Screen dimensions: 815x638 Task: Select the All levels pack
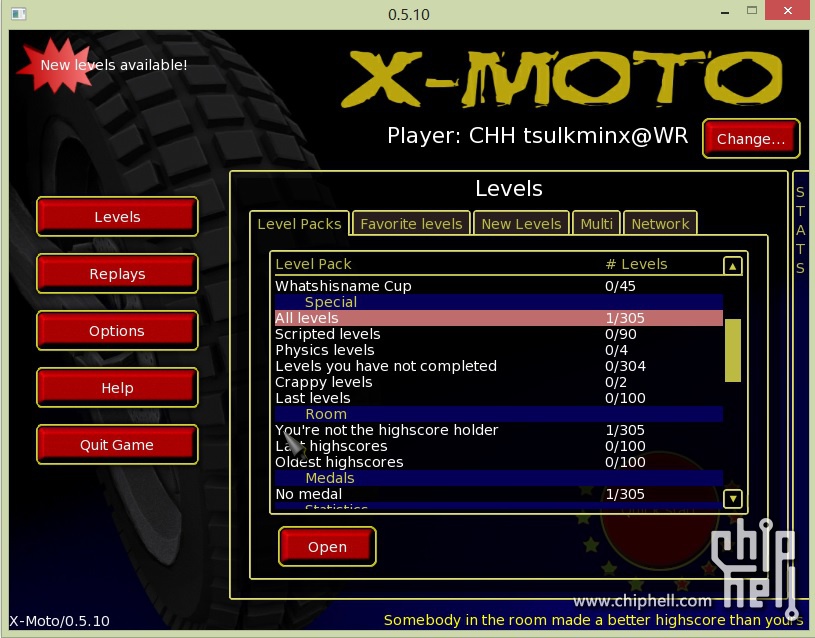pos(499,318)
